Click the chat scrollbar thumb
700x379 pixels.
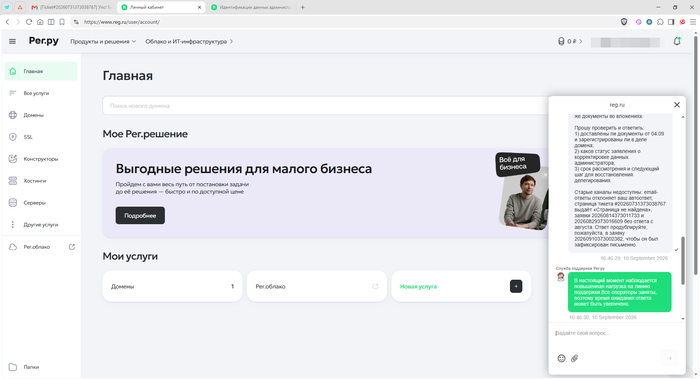683,260
